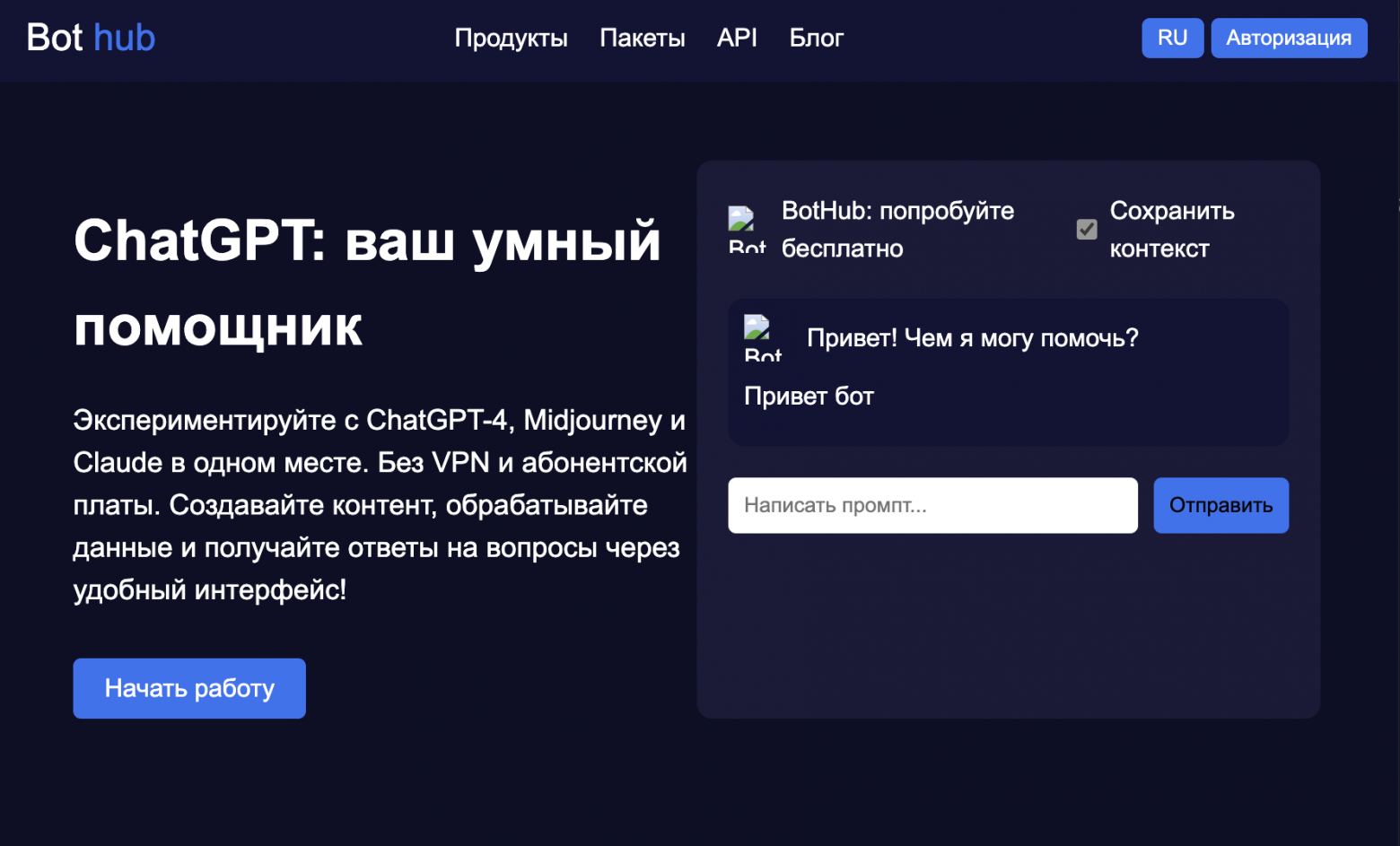Toggle the Сохранить контекст checkbox
The image size is (1400, 846).
(x=1087, y=230)
